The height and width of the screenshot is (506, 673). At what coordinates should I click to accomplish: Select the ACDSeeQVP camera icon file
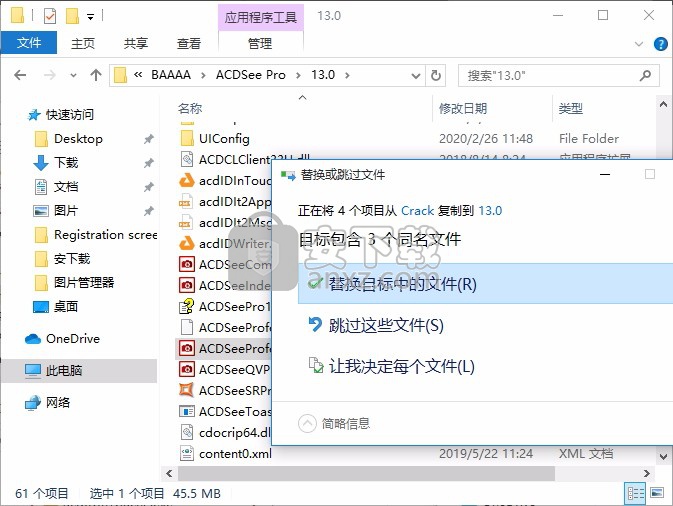point(187,369)
